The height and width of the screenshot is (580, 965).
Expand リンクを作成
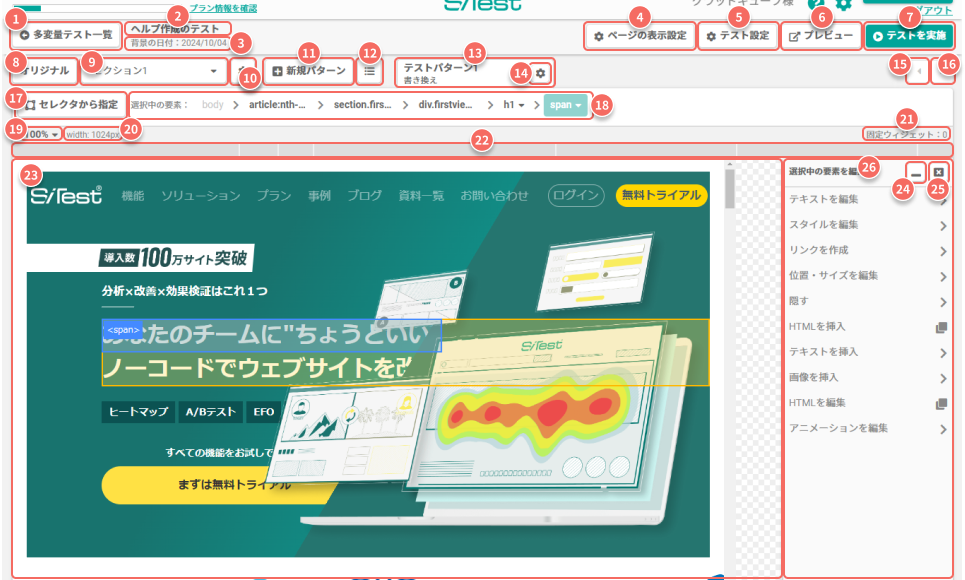(868, 250)
